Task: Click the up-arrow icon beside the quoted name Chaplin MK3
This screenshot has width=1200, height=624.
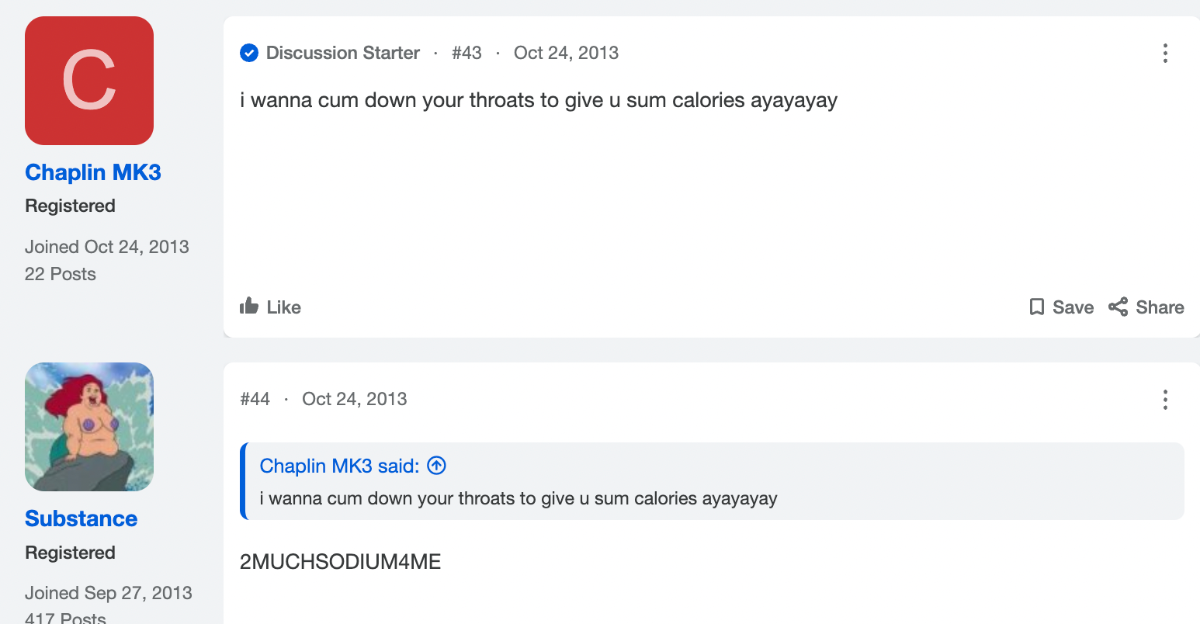Action: (x=436, y=466)
